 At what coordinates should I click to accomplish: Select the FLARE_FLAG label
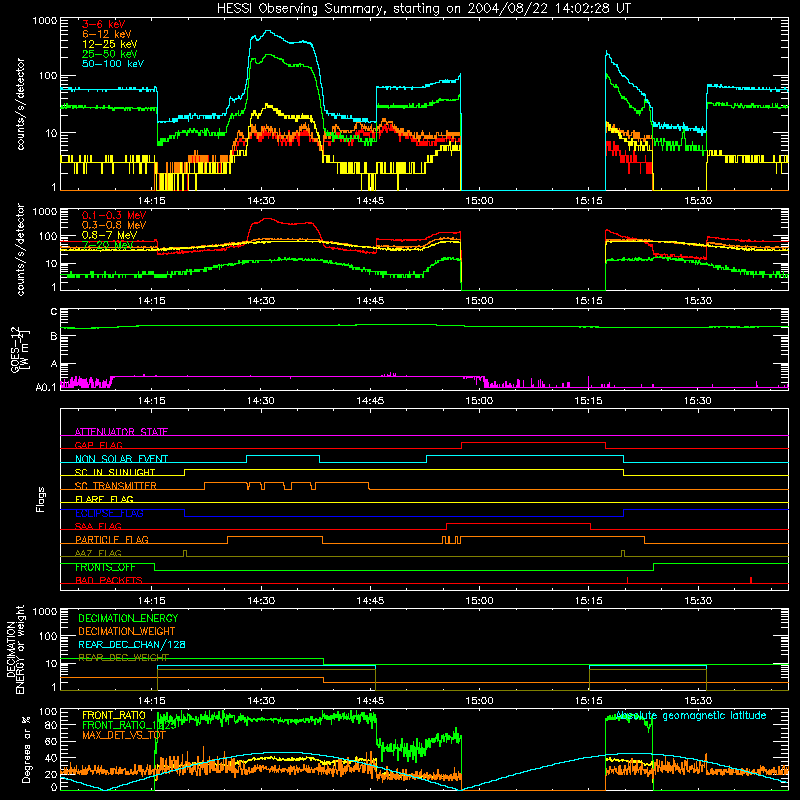point(104,499)
